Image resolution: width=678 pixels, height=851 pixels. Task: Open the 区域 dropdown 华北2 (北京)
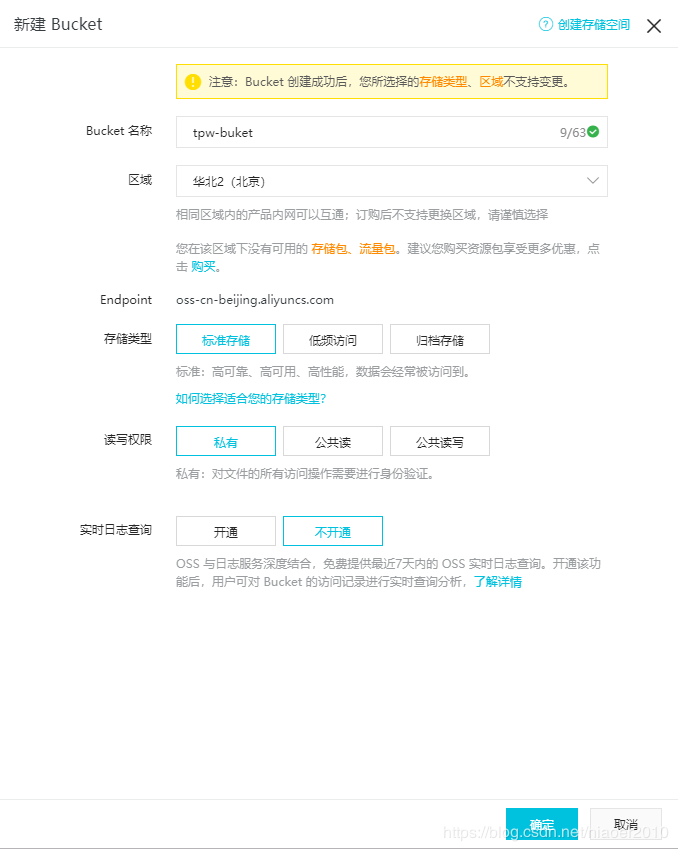391,181
